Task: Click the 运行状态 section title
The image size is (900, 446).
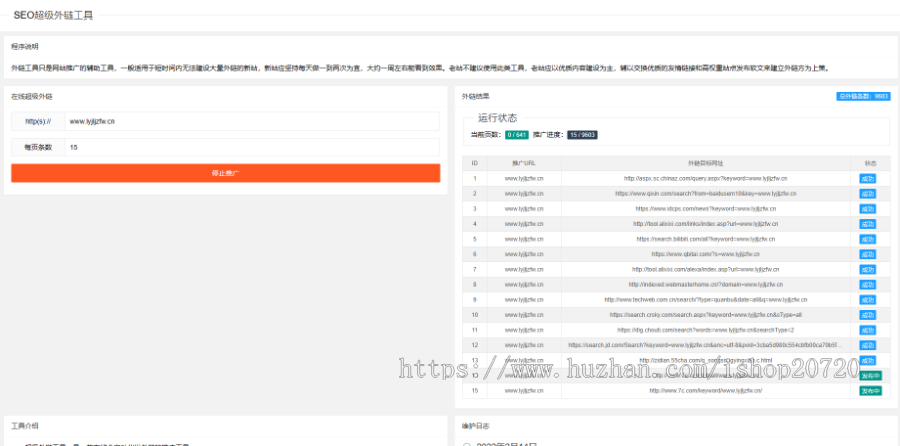Action: pyautogui.click(x=498, y=118)
